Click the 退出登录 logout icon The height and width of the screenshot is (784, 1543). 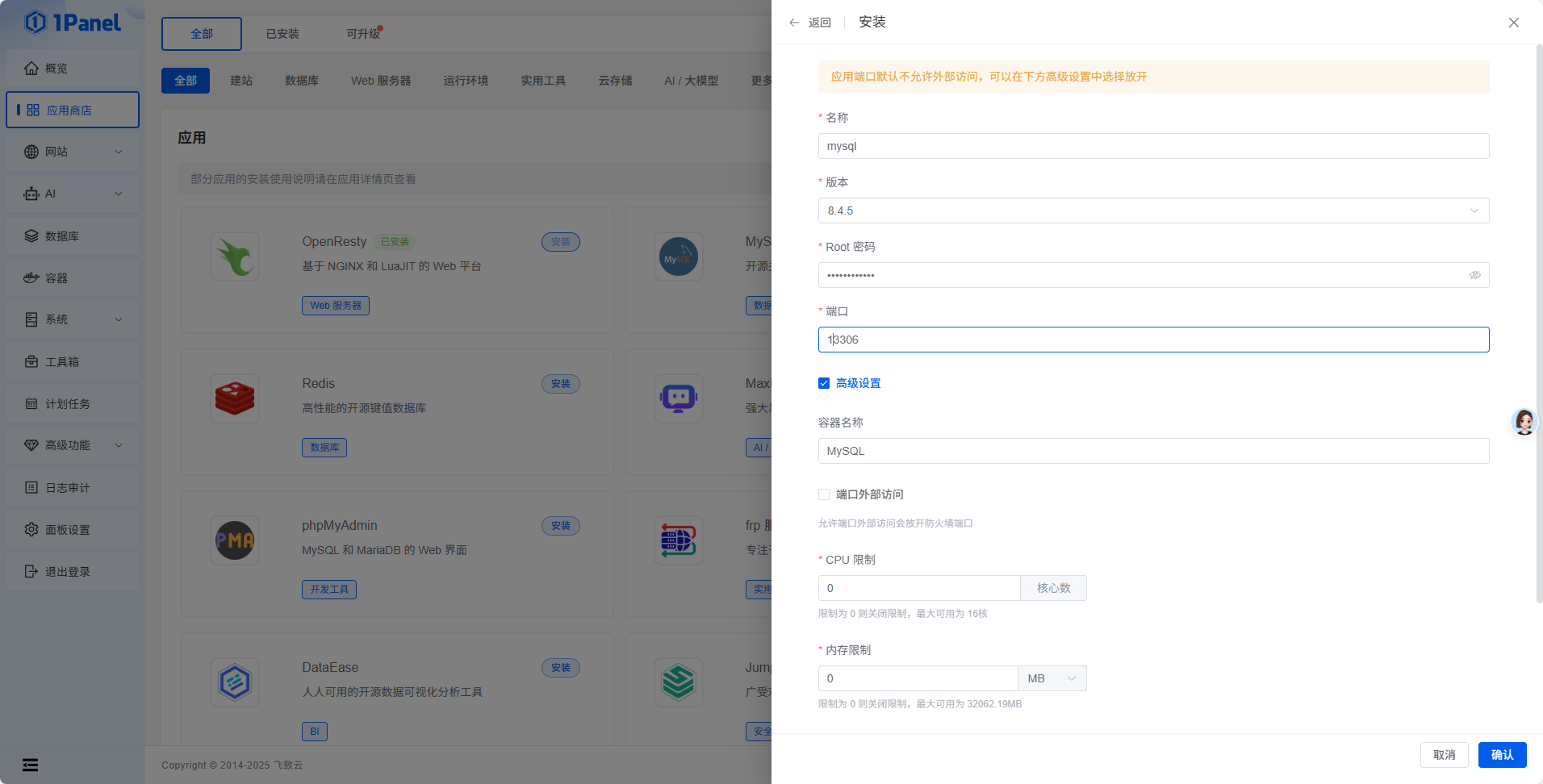pyautogui.click(x=31, y=571)
